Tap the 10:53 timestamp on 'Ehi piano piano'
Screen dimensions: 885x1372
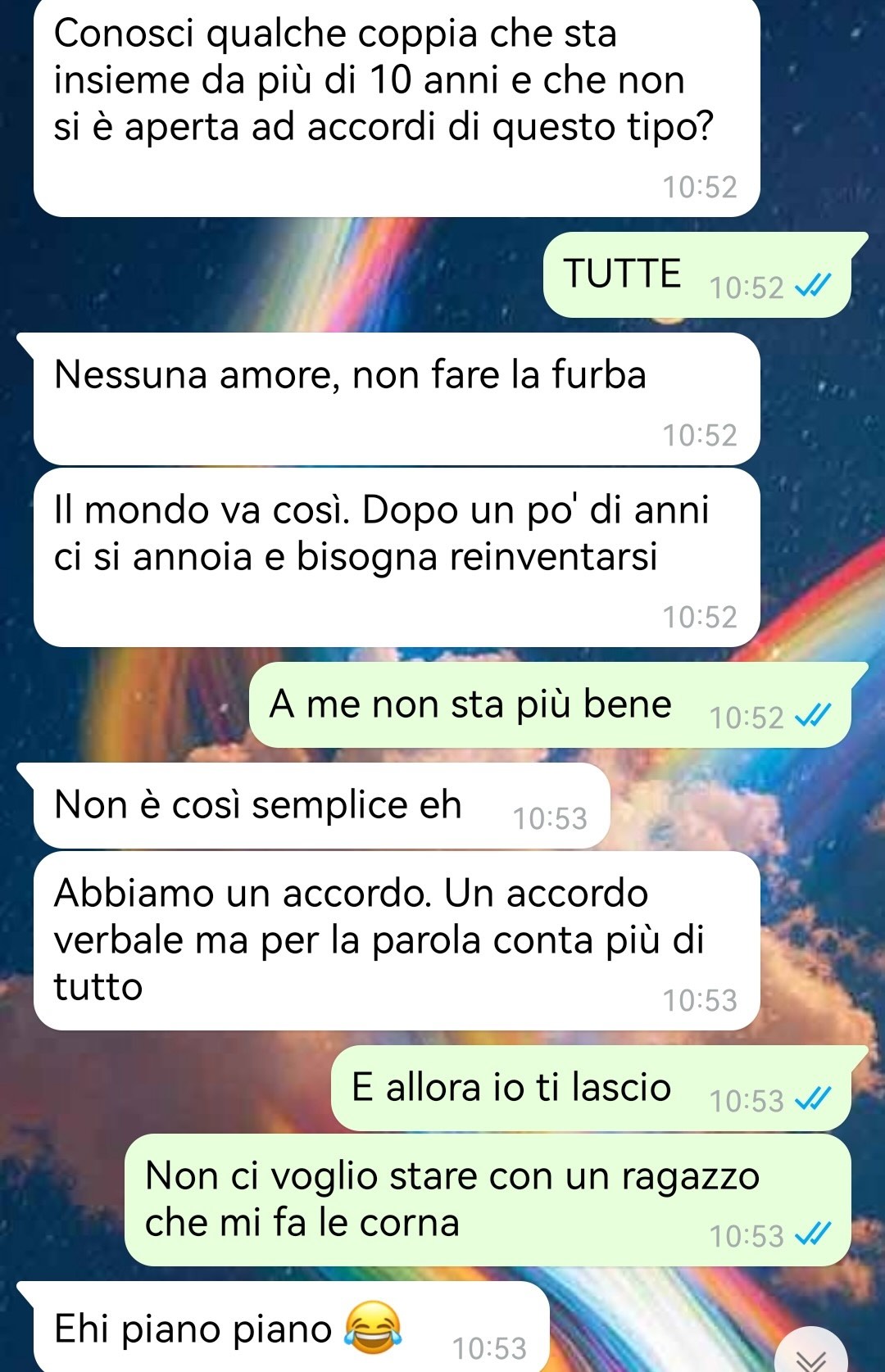(x=489, y=1347)
